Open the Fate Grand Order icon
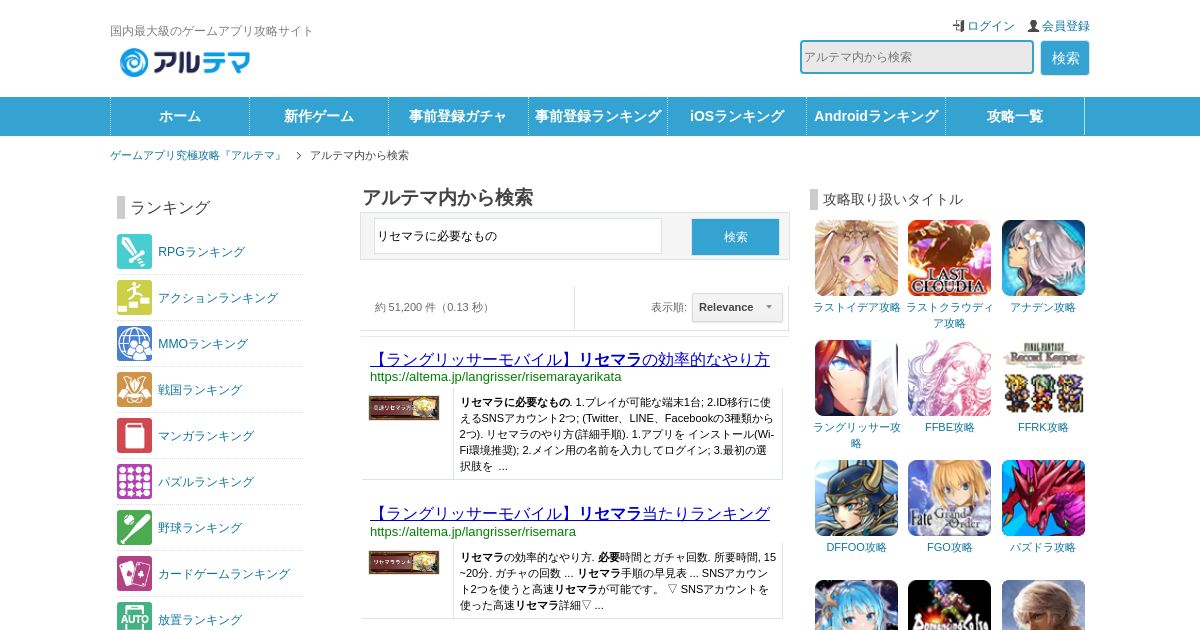The width and height of the screenshot is (1200, 630). (x=949, y=498)
